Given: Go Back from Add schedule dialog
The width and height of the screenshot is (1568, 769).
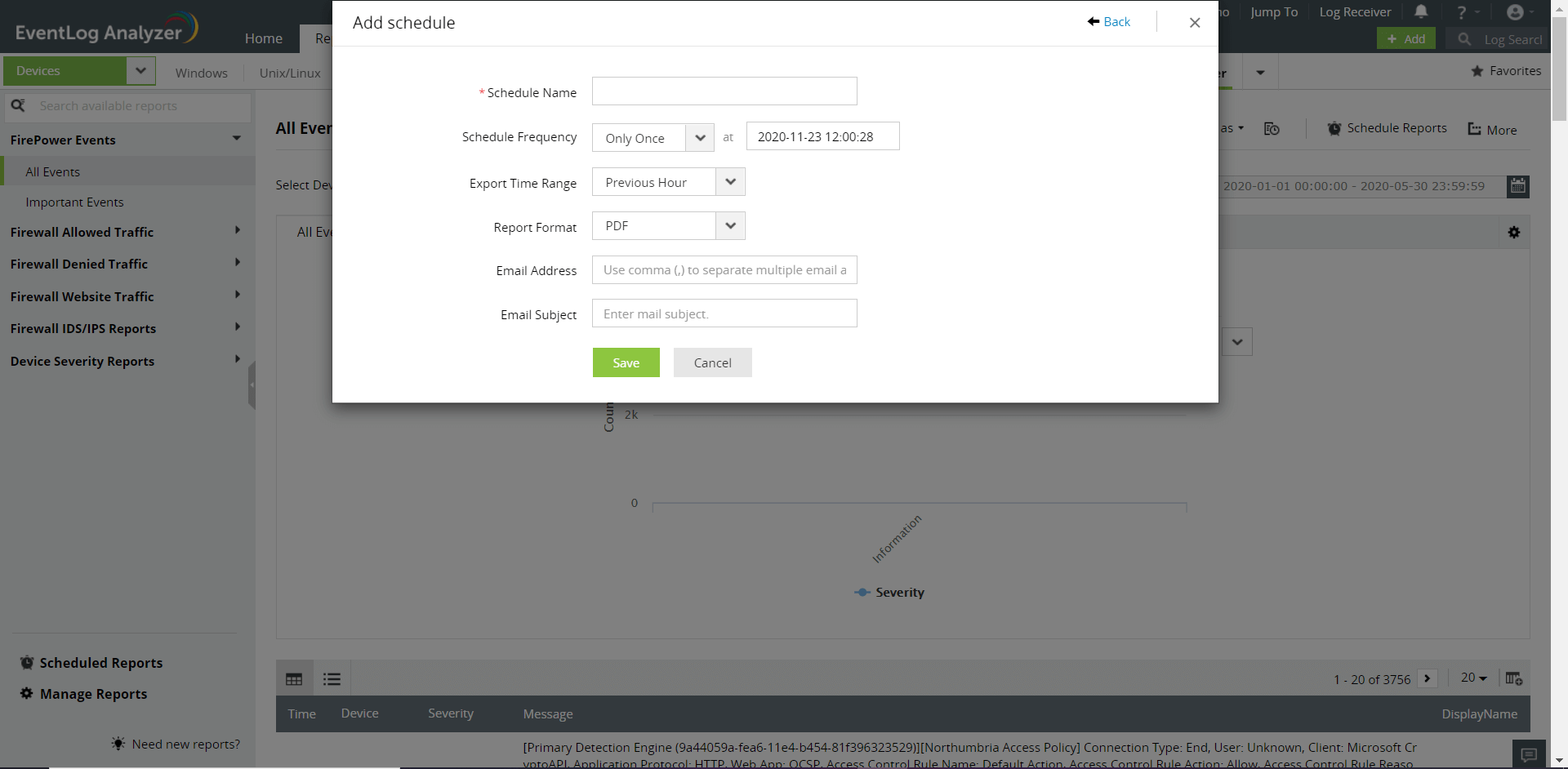Looking at the screenshot, I should [x=1109, y=22].
